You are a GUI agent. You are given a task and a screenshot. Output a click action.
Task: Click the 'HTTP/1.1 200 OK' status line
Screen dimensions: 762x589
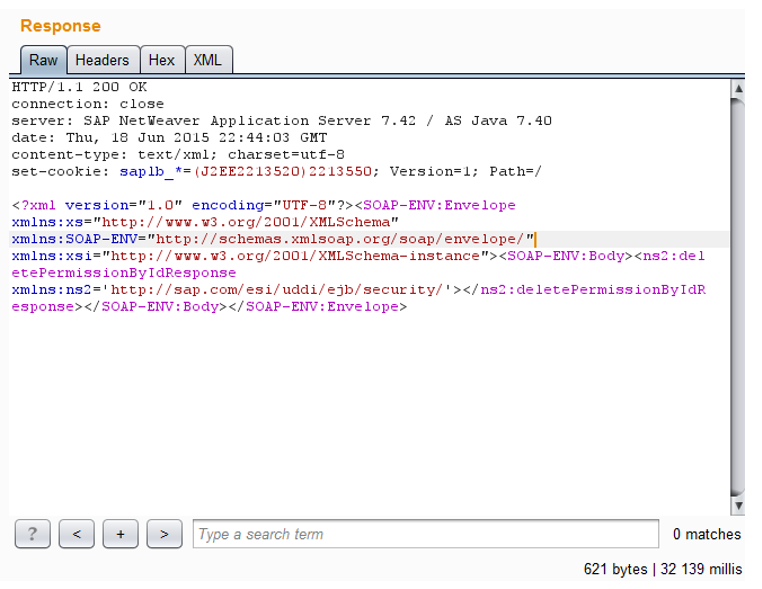(x=79, y=87)
